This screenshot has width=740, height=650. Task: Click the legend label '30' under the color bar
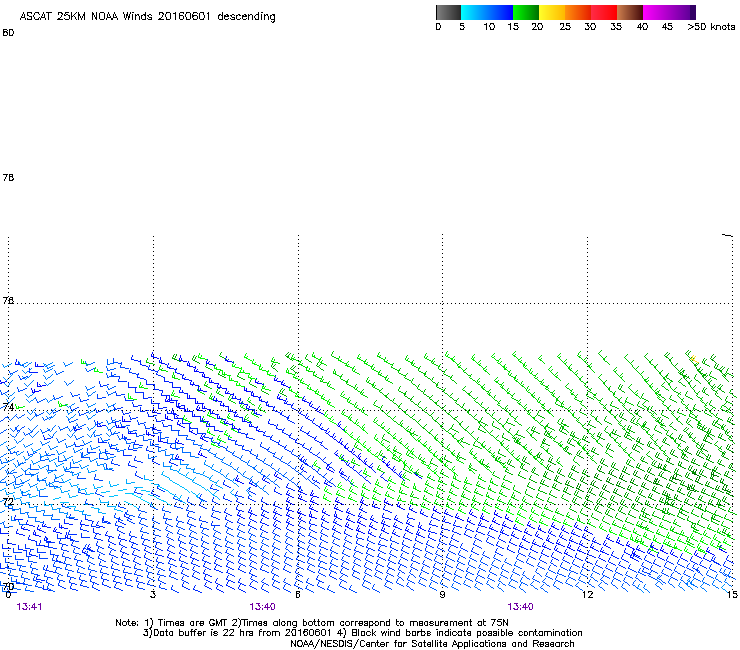[x=590, y=27]
